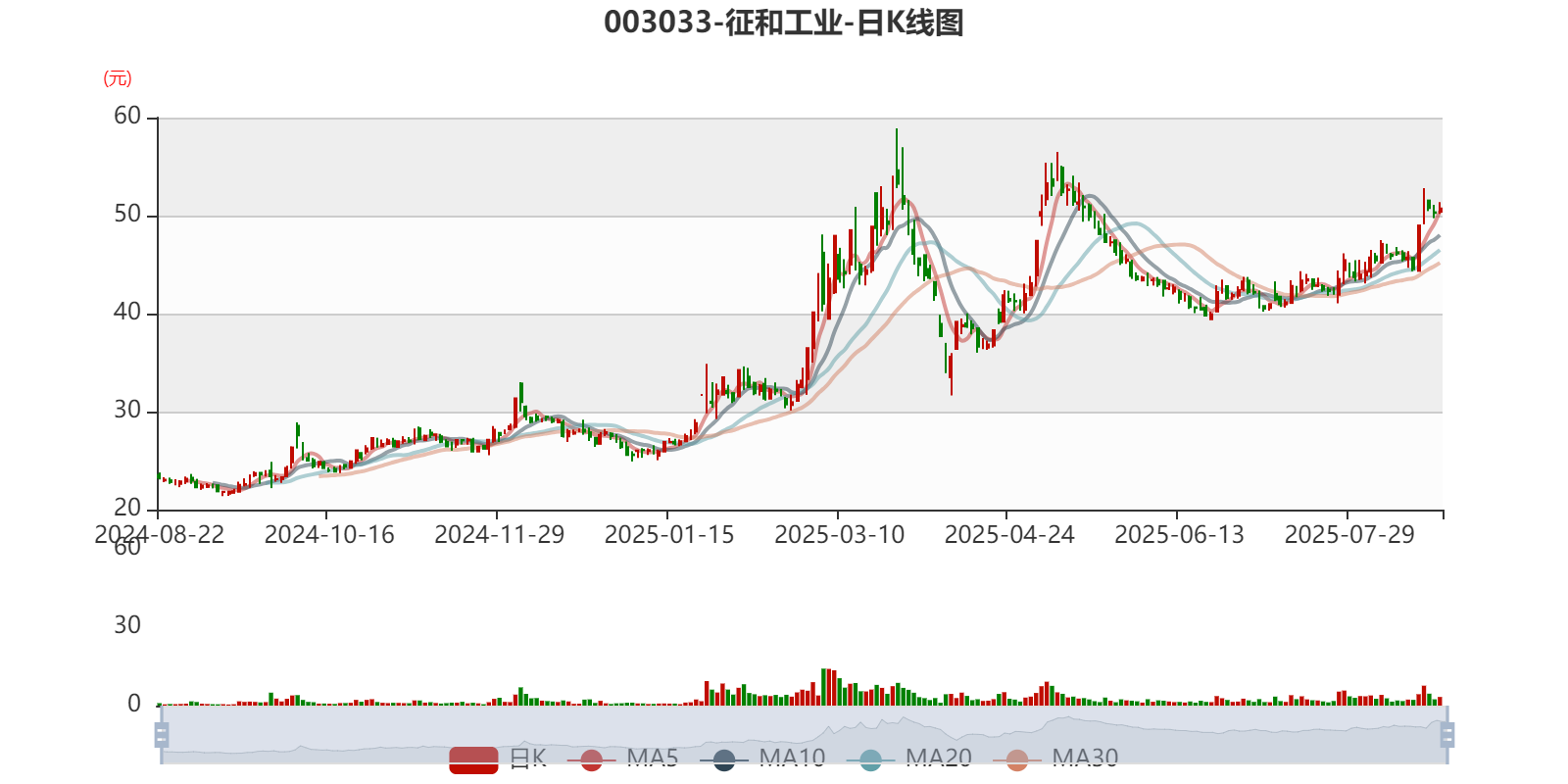The width and height of the screenshot is (1568, 784).
Task: Toggle the MA10 line legend
Action: [762, 759]
